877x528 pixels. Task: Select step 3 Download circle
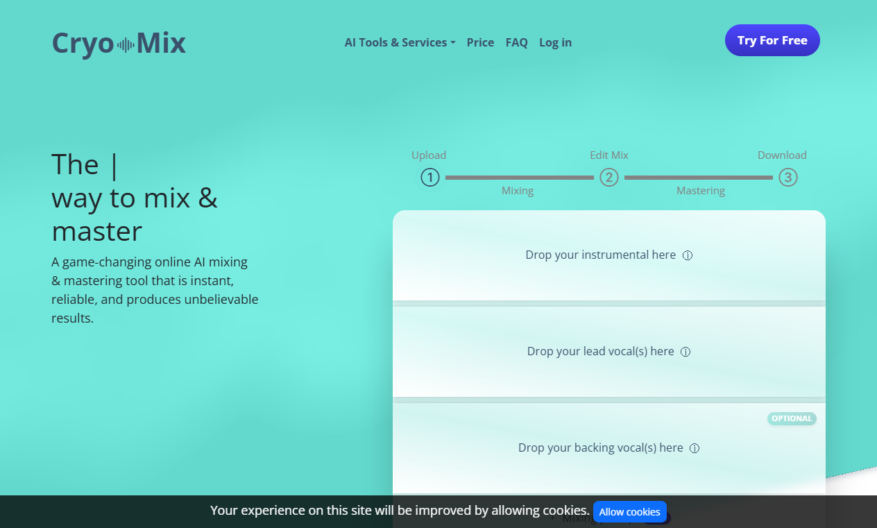click(788, 178)
